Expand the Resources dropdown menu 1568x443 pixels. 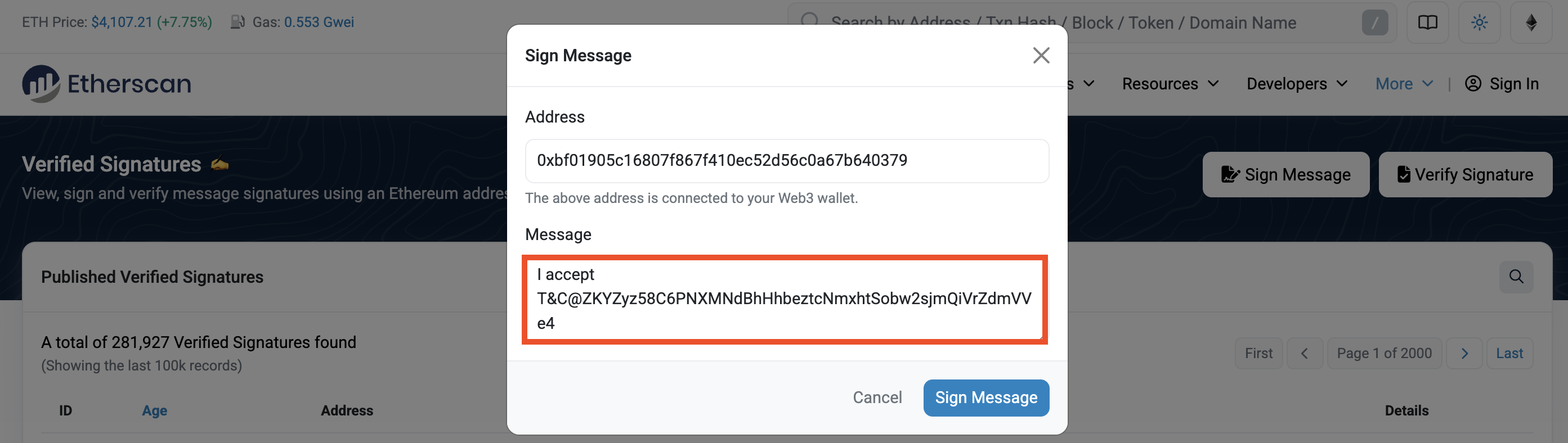pyautogui.click(x=1170, y=84)
